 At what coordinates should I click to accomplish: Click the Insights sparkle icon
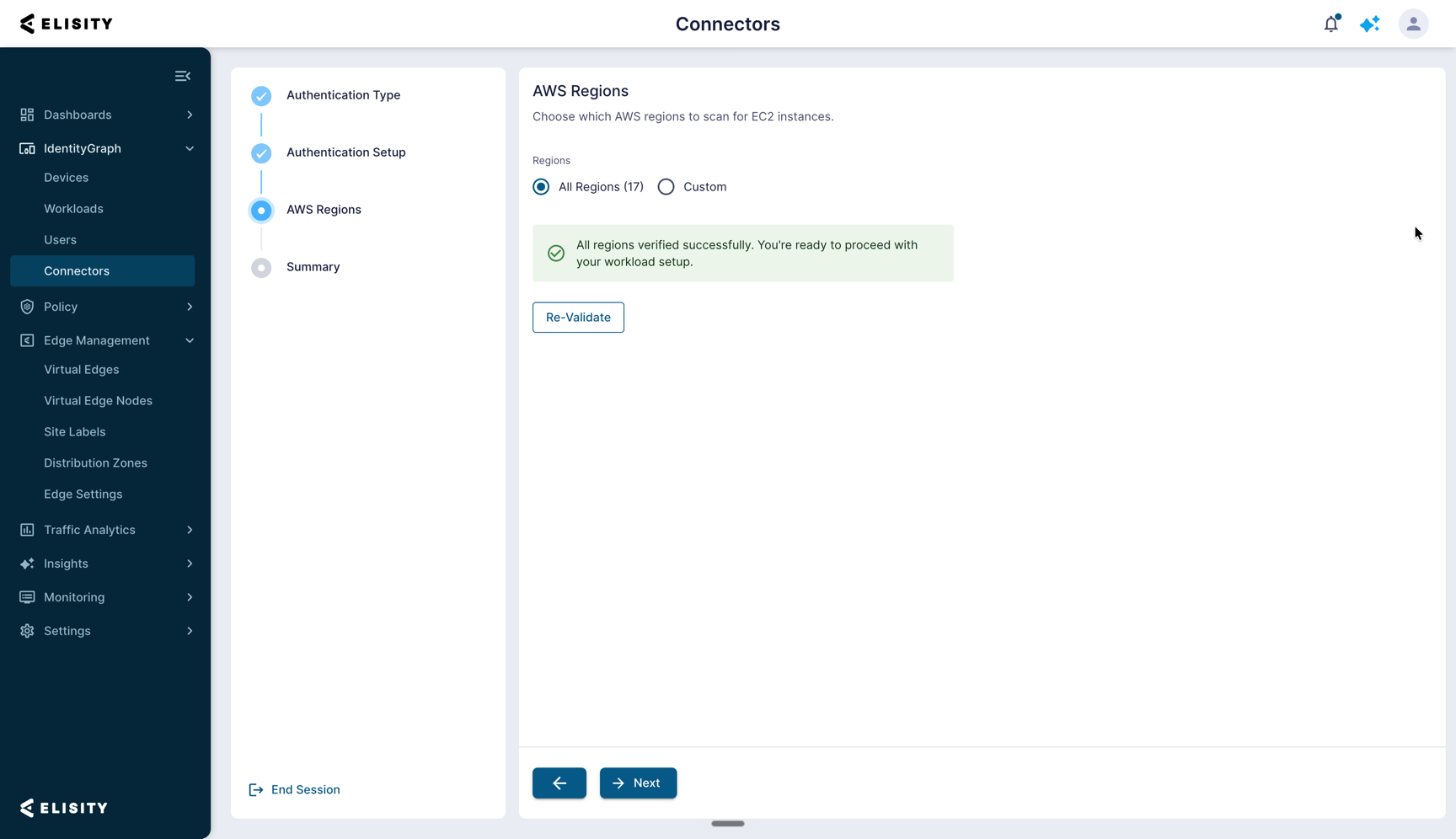[x=27, y=564]
